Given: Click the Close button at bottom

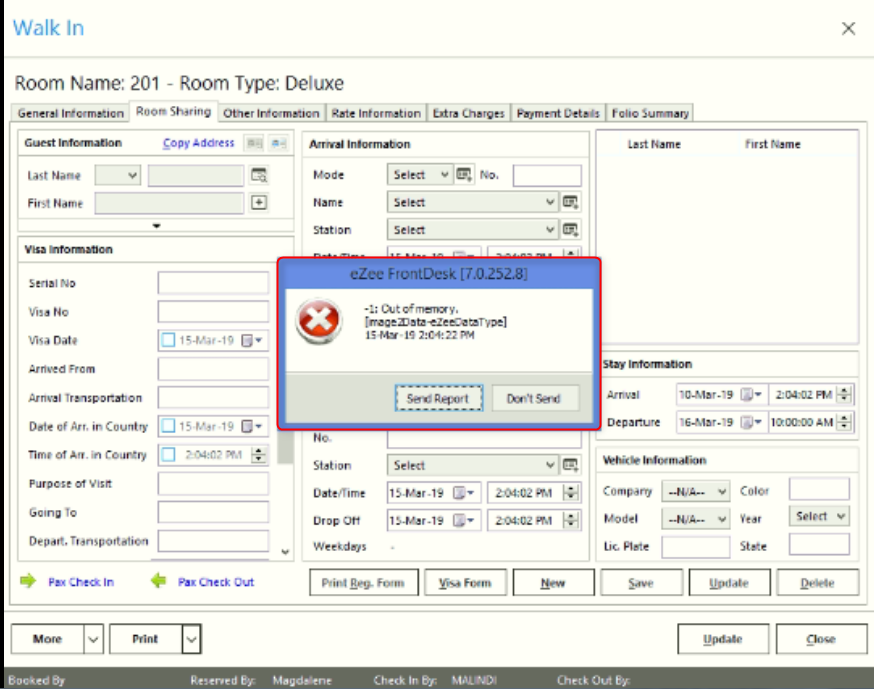Looking at the screenshot, I should click(821, 639).
